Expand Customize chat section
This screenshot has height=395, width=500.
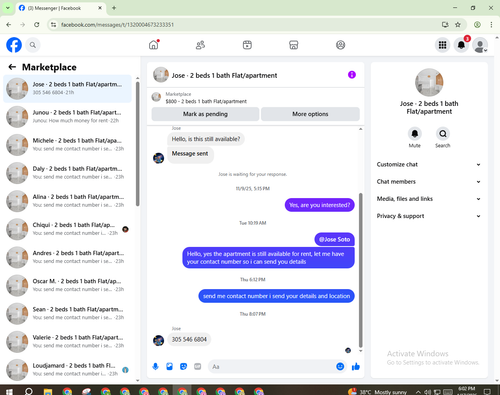click(429, 164)
